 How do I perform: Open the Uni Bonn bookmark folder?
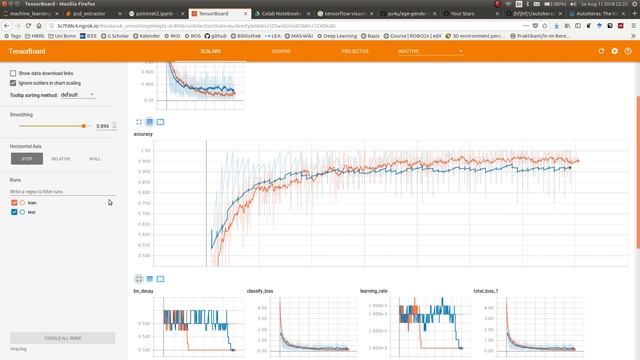[62, 36]
